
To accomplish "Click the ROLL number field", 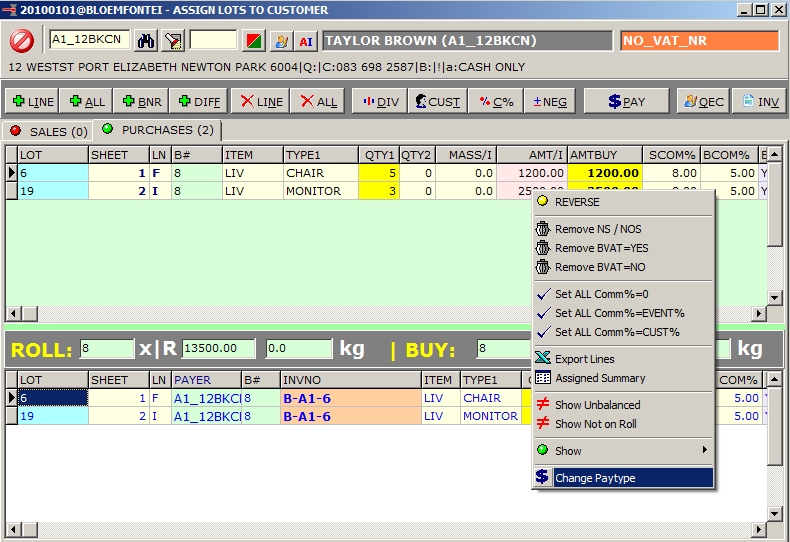I will point(107,349).
